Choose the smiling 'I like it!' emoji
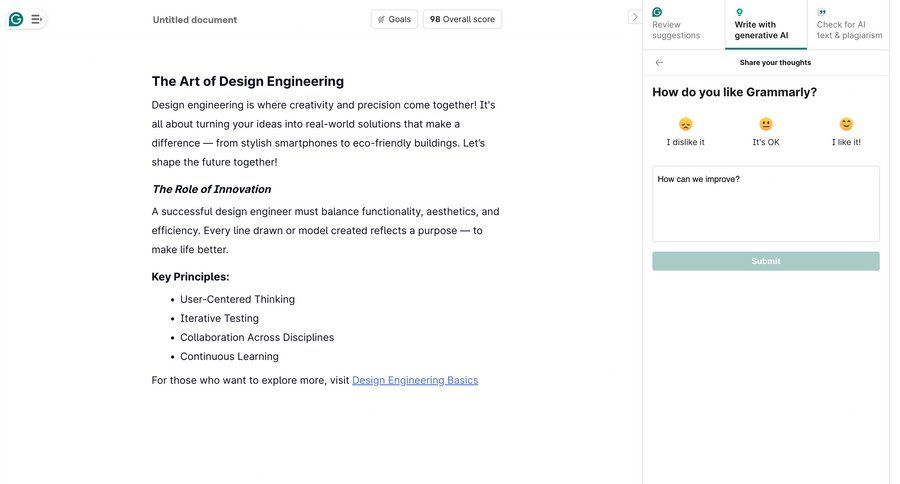This screenshot has width=900, height=484. coord(846,124)
